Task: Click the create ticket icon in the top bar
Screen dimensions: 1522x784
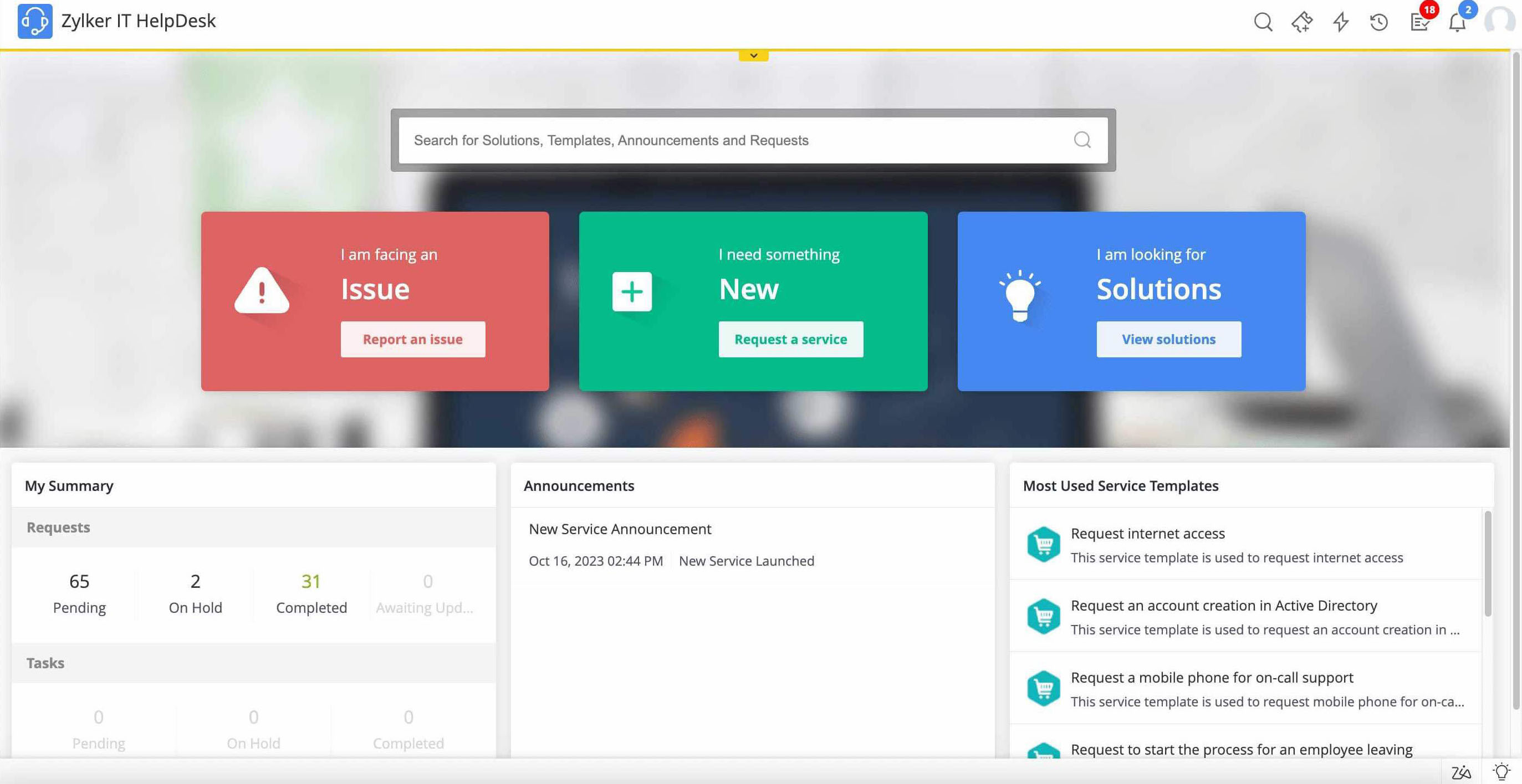Action: 1302,23
